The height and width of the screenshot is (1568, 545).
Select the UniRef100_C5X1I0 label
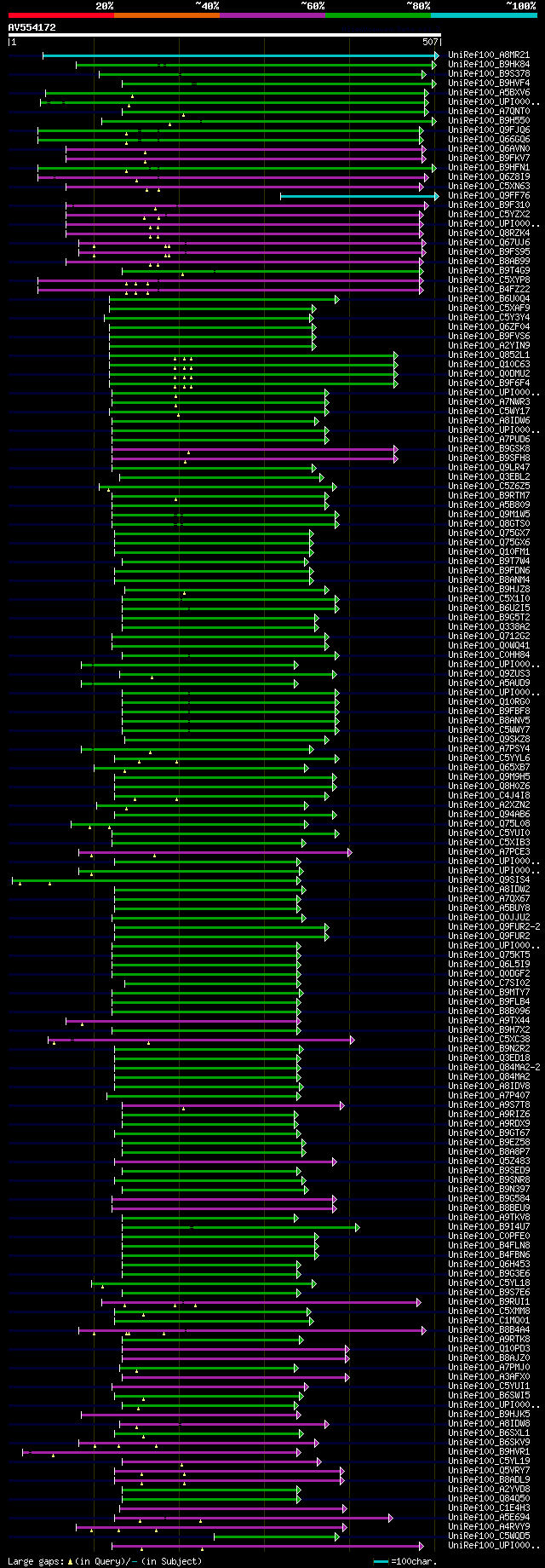[489, 599]
